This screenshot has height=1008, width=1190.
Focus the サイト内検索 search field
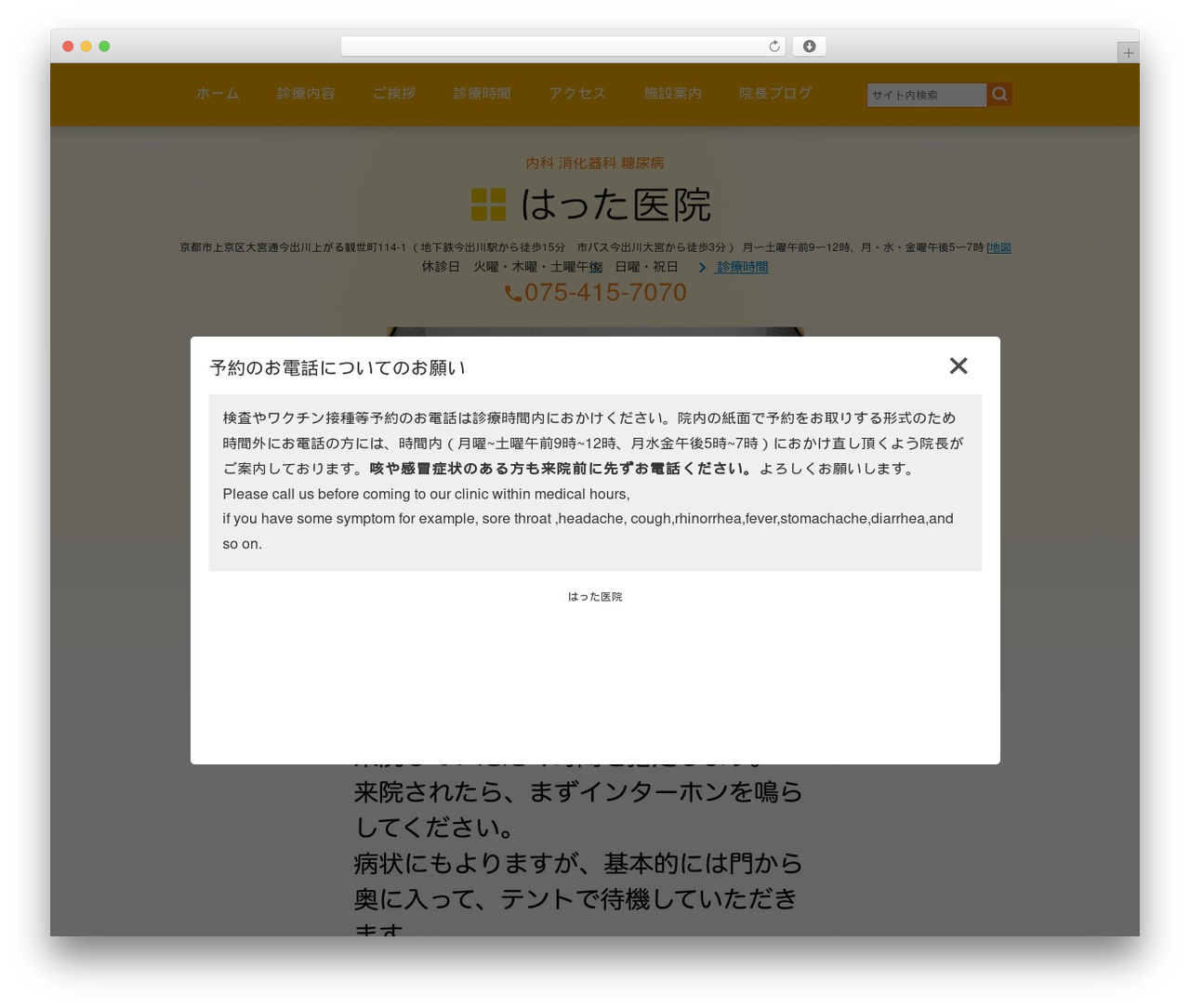927,95
